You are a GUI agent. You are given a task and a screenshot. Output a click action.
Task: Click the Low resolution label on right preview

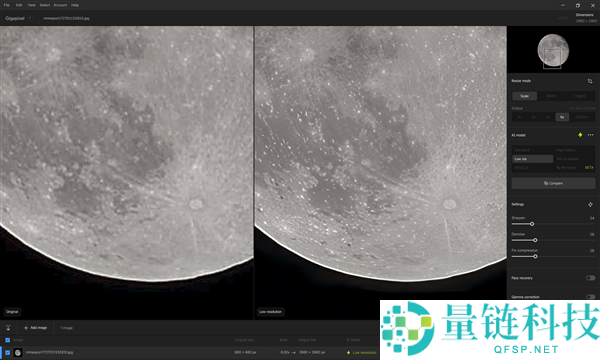[x=270, y=312]
